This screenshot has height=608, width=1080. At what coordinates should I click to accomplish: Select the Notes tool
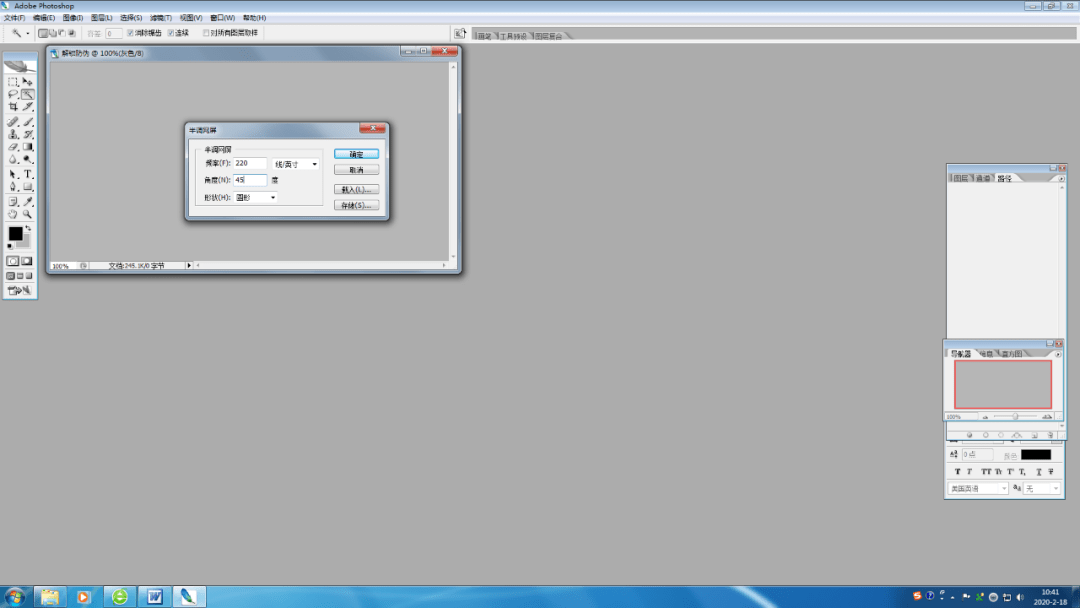(13, 202)
